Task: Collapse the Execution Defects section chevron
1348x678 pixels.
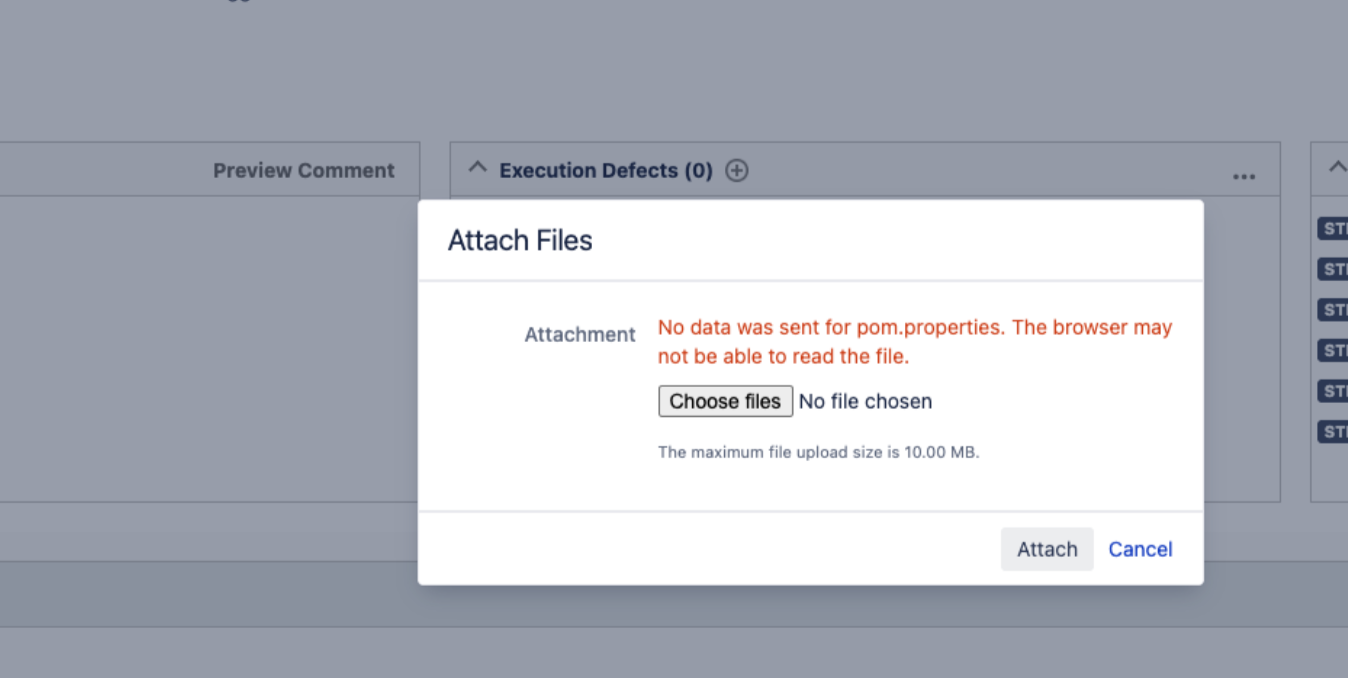Action: pos(478,169)
